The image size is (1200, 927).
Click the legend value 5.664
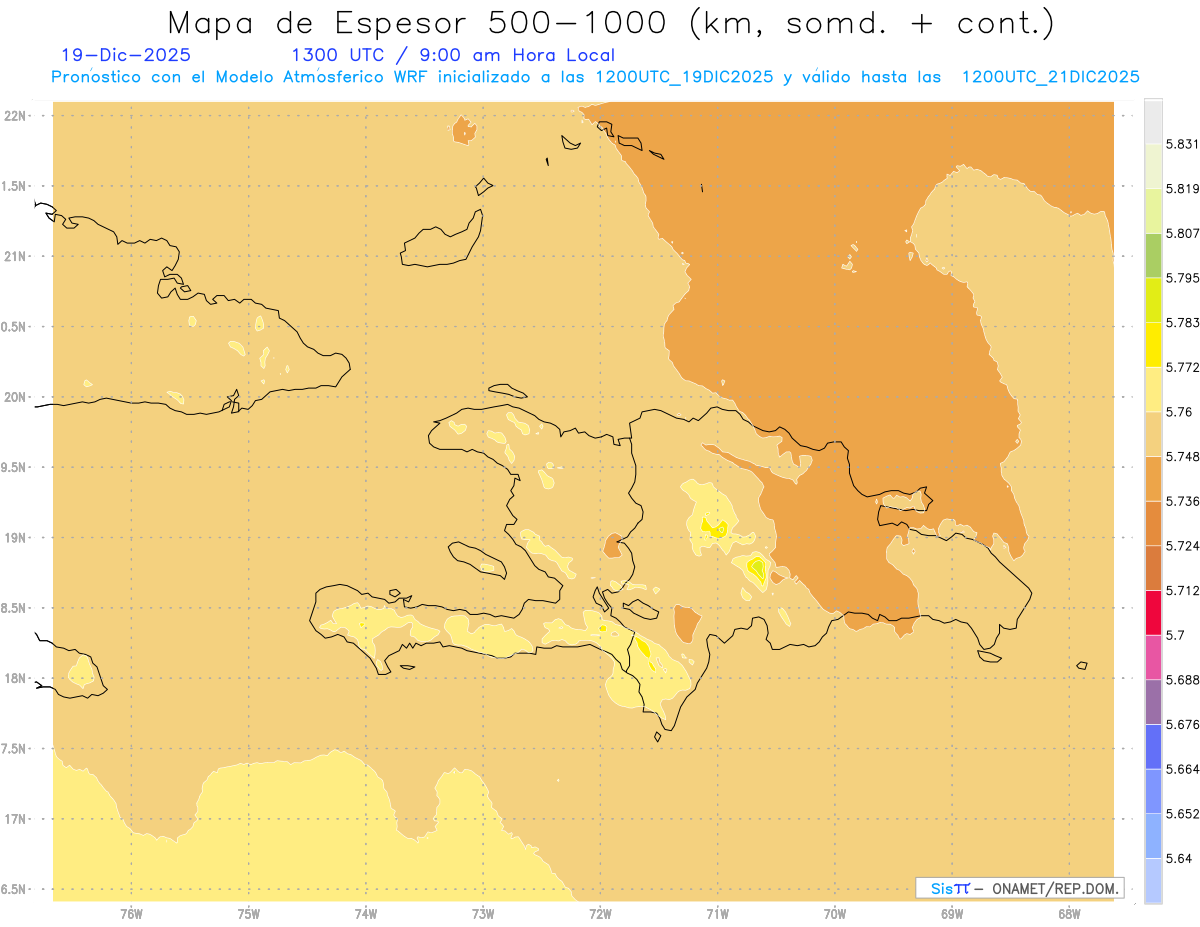coord(1182,769)
